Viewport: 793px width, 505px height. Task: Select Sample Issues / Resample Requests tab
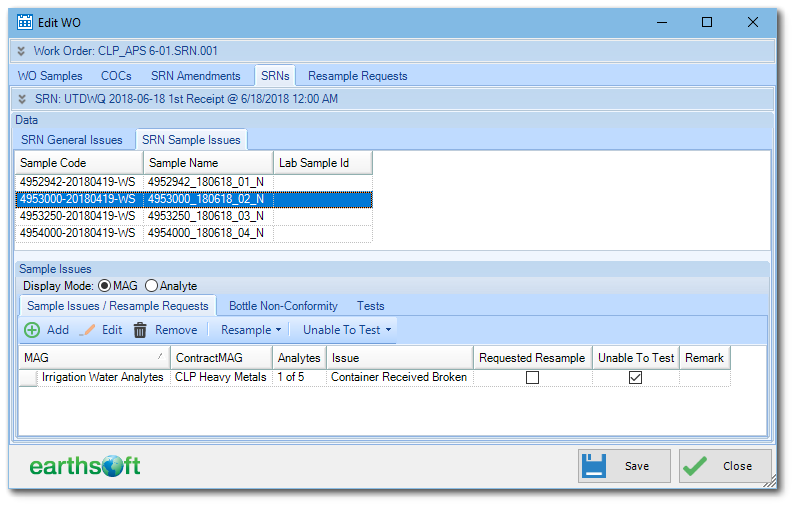point(118,306)
